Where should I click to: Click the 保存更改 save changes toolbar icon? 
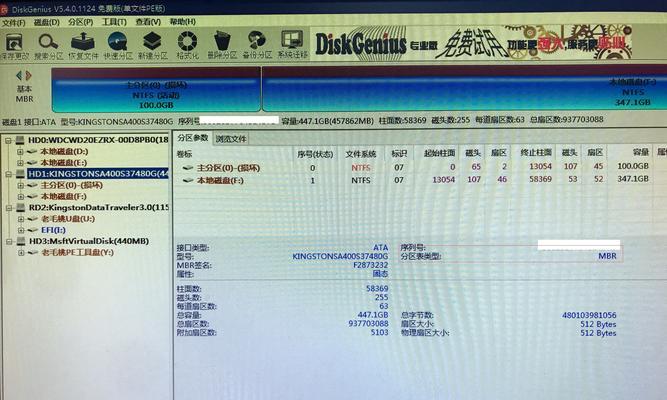point(14,46)
